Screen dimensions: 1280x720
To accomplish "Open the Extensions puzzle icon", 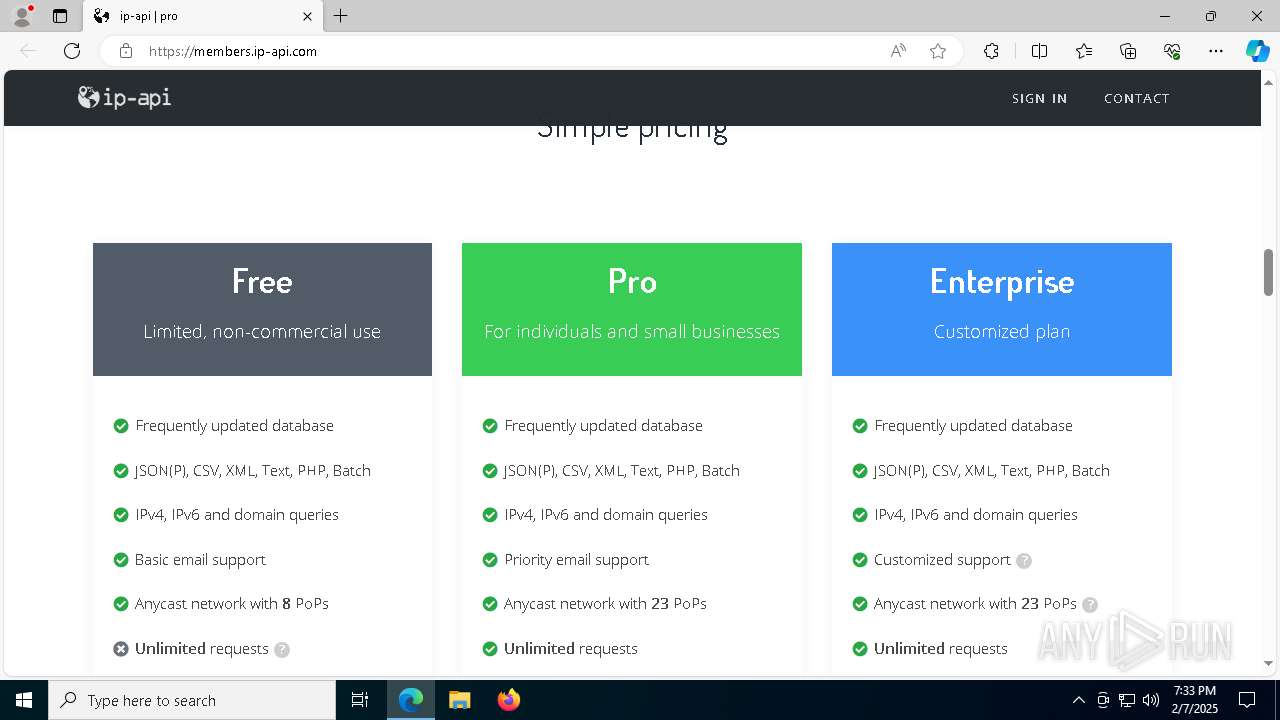I will pos(991,51).
